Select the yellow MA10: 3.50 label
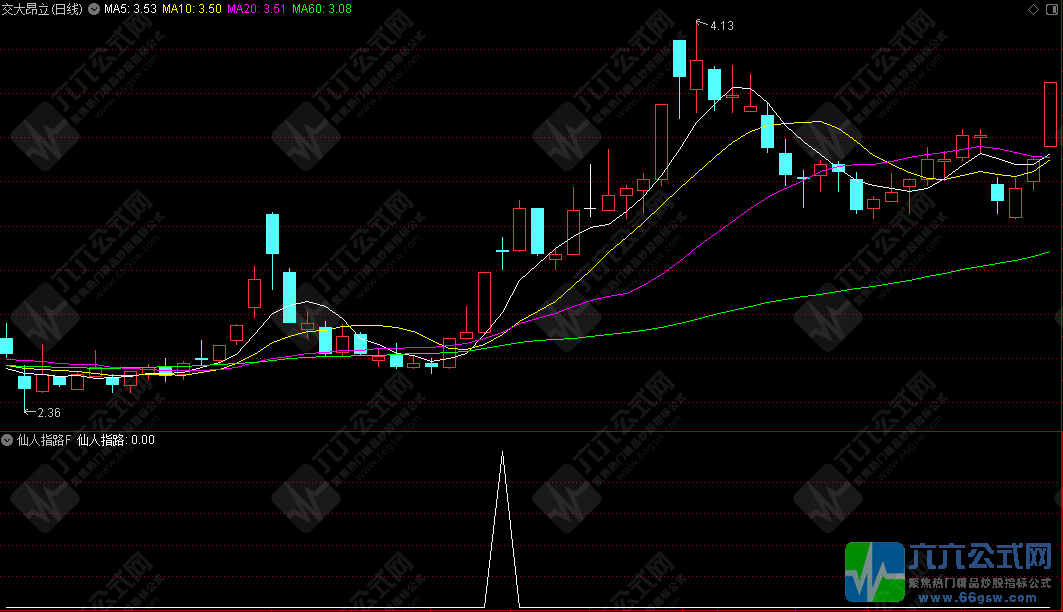This screenshot has height=612, width=1063. (x=191, y=9)
